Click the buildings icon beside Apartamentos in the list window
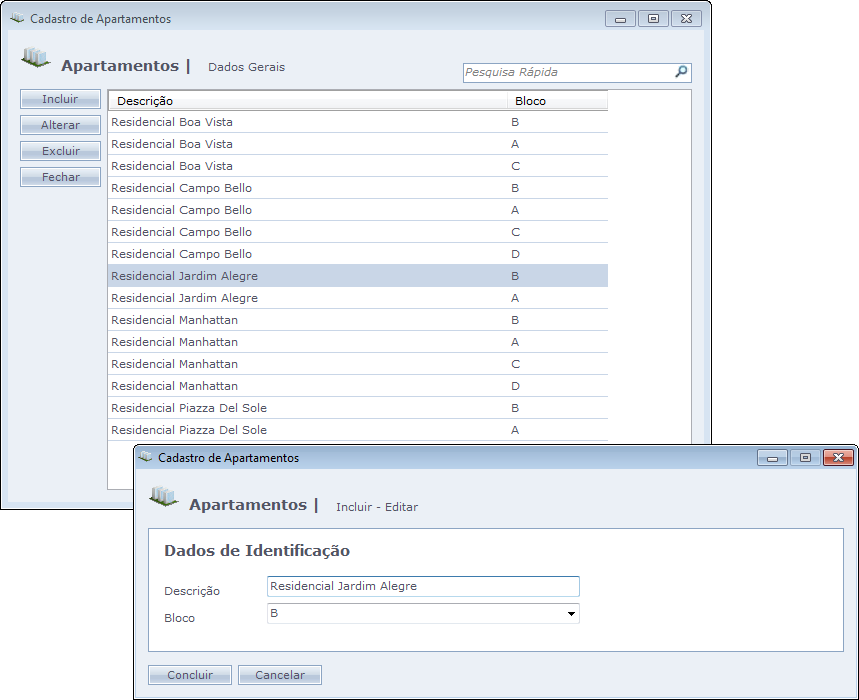The image size is (859, 700). [35, 57]
